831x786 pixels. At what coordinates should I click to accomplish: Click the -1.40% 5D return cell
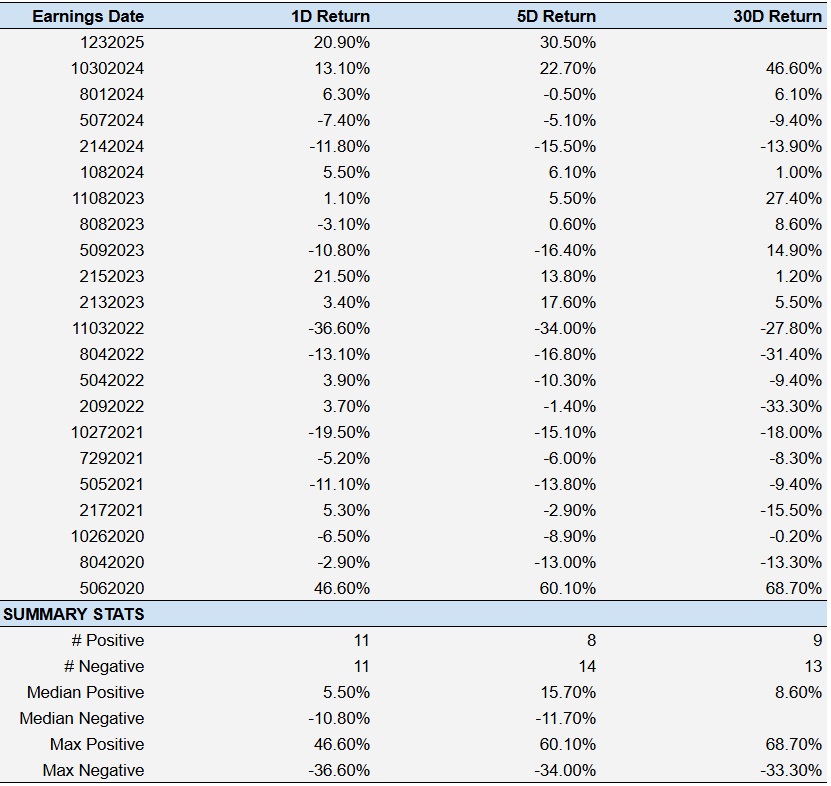570,406
